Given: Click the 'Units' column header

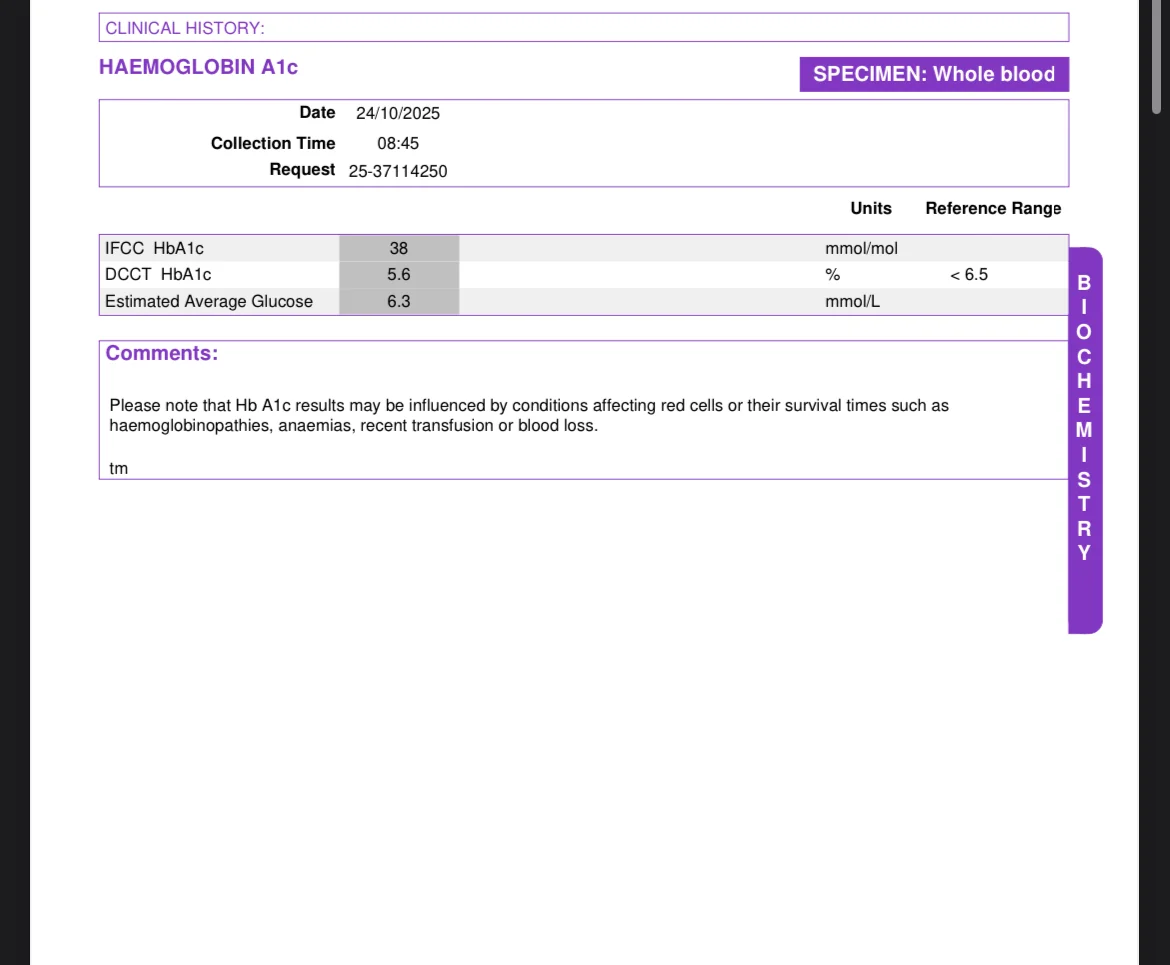Looking at the screenshot, I should (871, 208).
